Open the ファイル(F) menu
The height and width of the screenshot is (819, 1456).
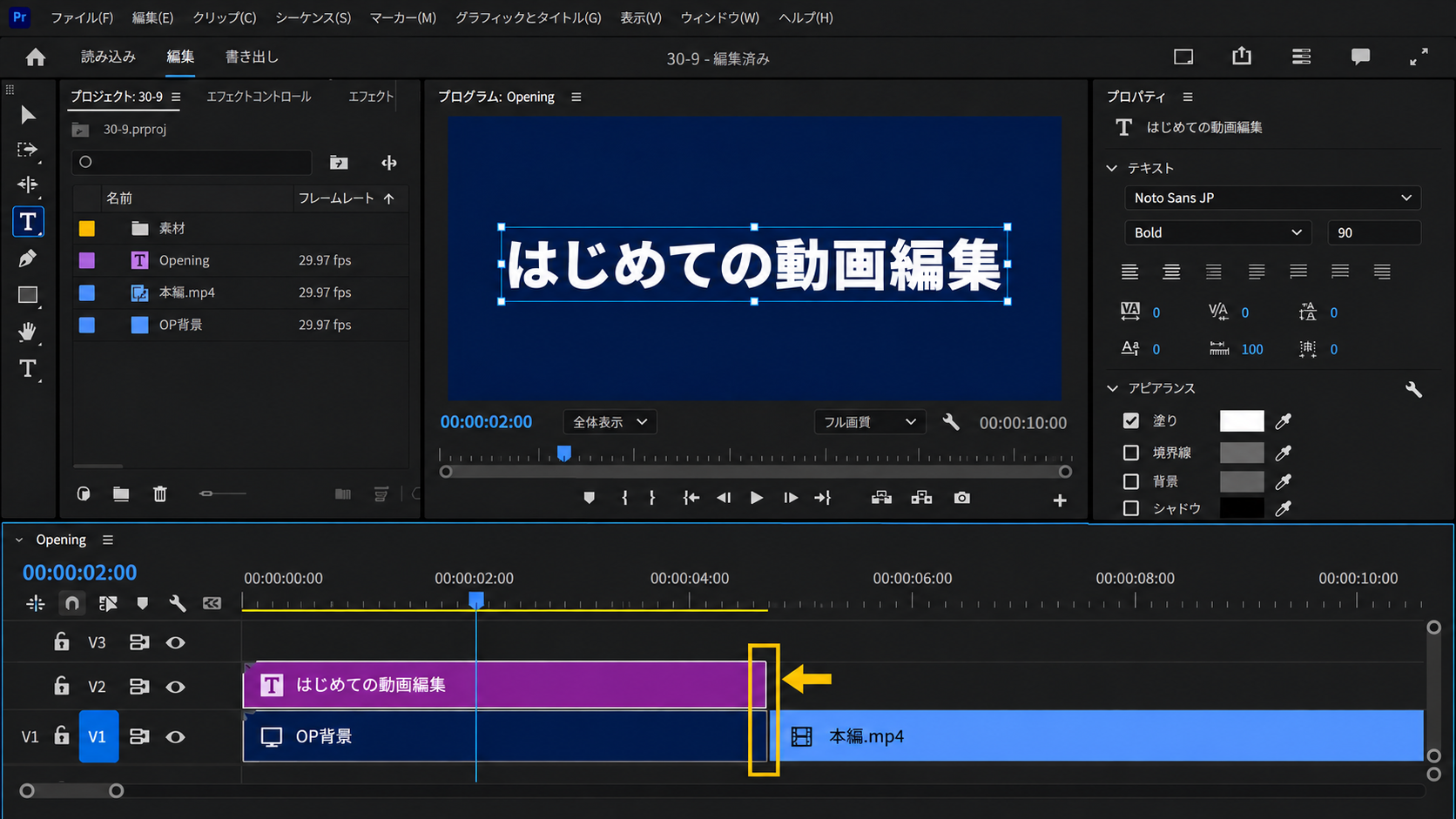tap(82, 17)
